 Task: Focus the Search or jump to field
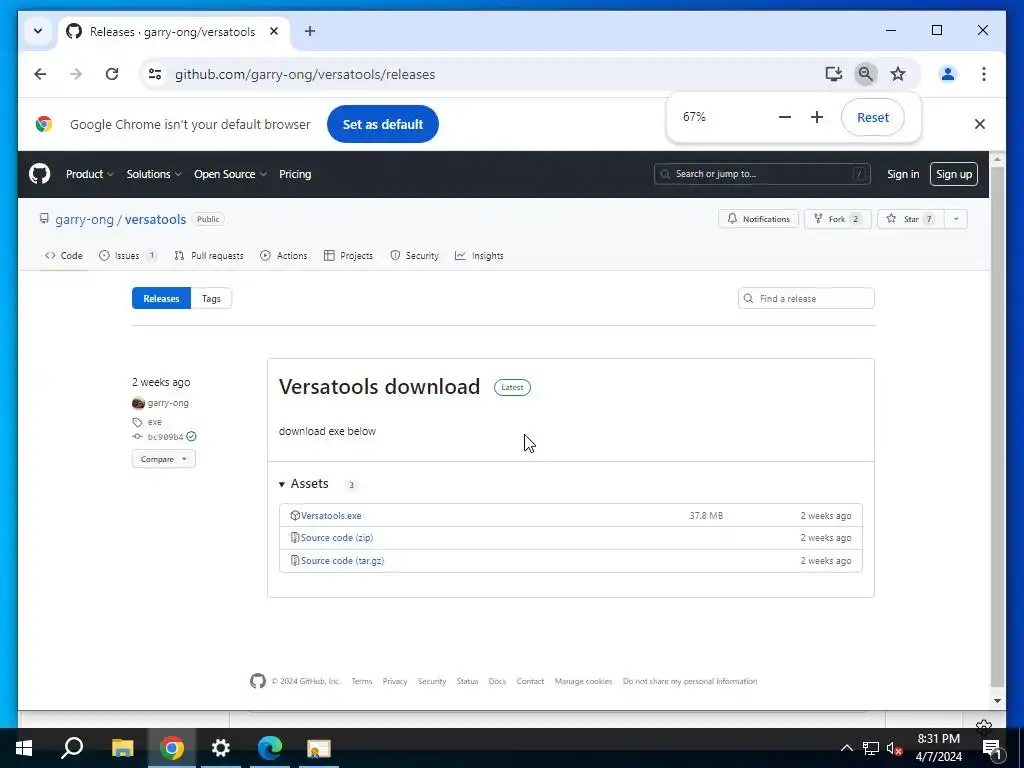(761, 174)
